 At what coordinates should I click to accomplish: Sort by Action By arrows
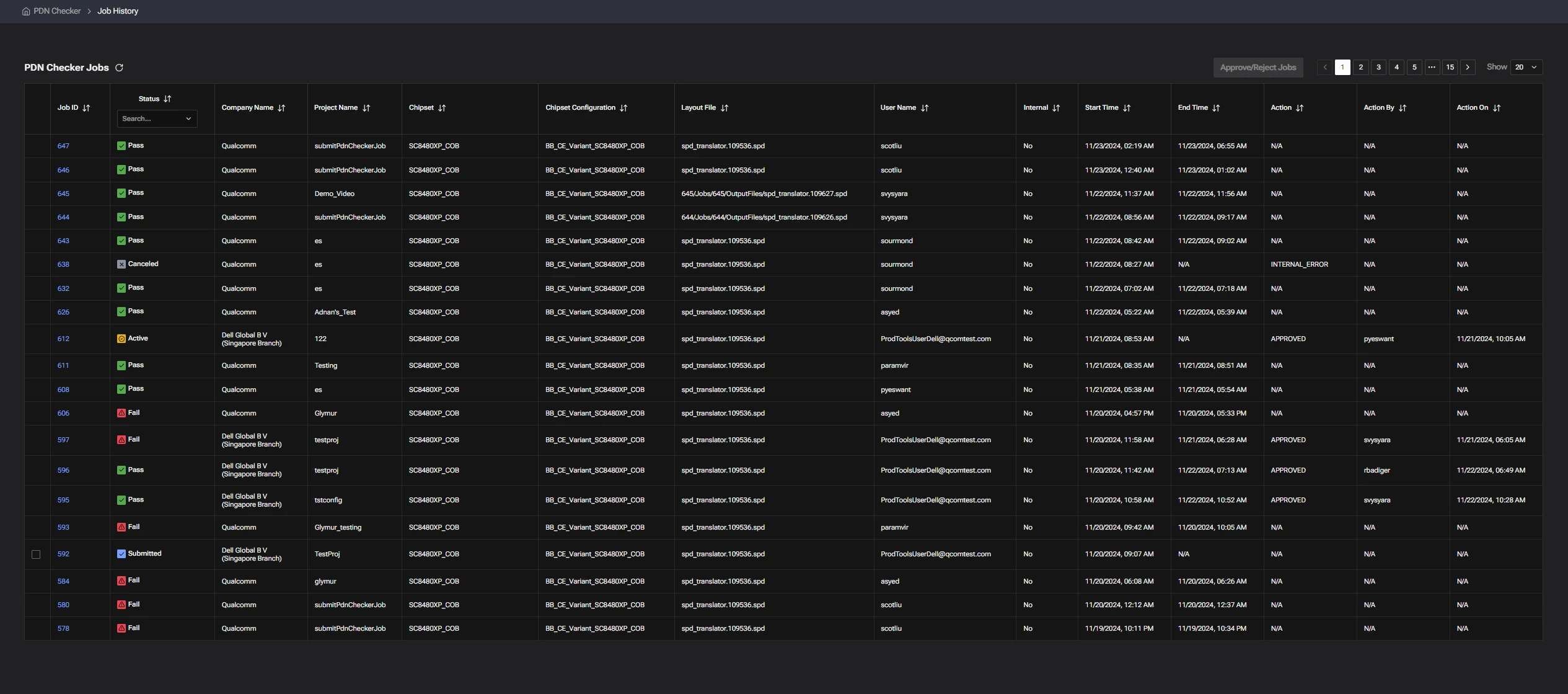pyautogui.click(x=1403, y=108)
